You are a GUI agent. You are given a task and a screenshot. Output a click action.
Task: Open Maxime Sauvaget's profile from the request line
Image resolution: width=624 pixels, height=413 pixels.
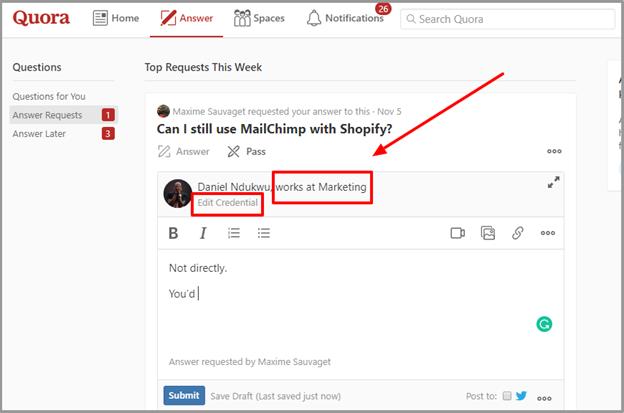coord(209,111)
